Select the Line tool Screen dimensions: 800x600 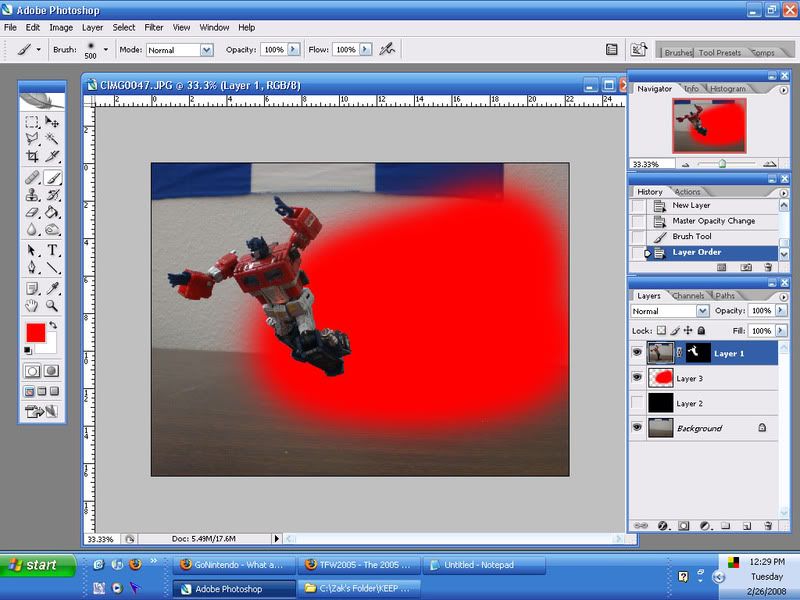(x=52, y=267)
